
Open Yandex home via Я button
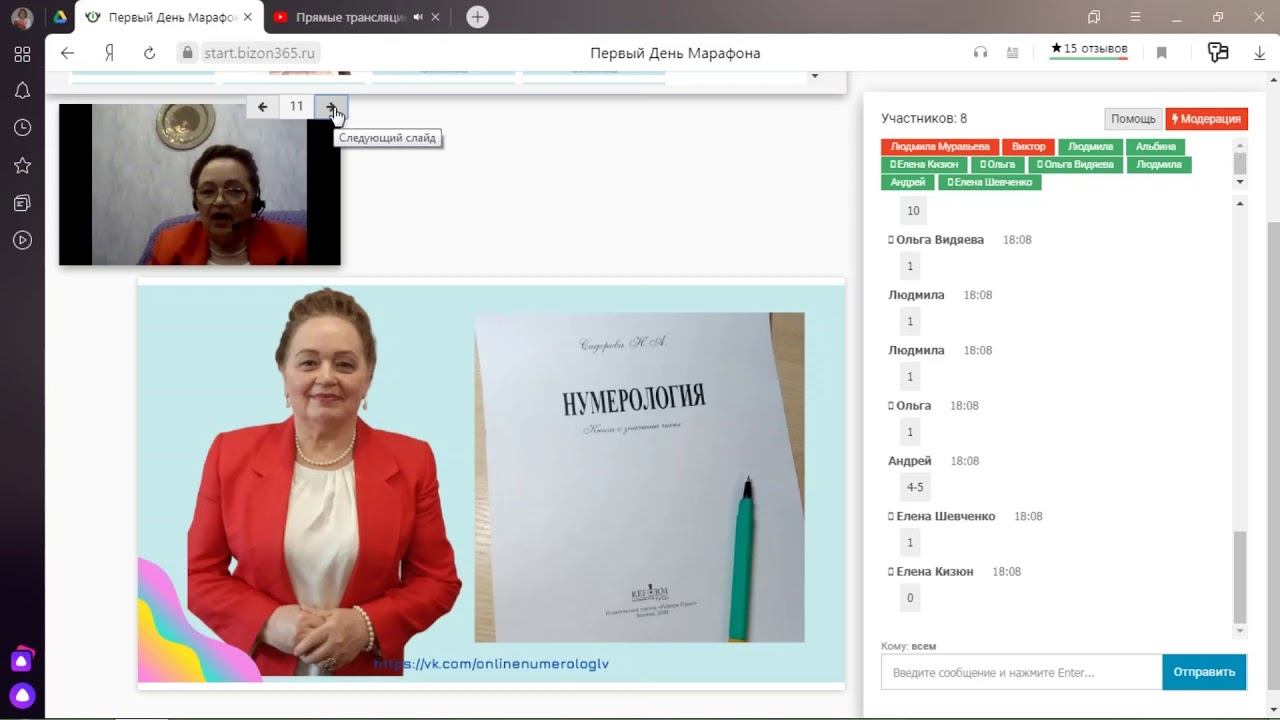[109, 53]
